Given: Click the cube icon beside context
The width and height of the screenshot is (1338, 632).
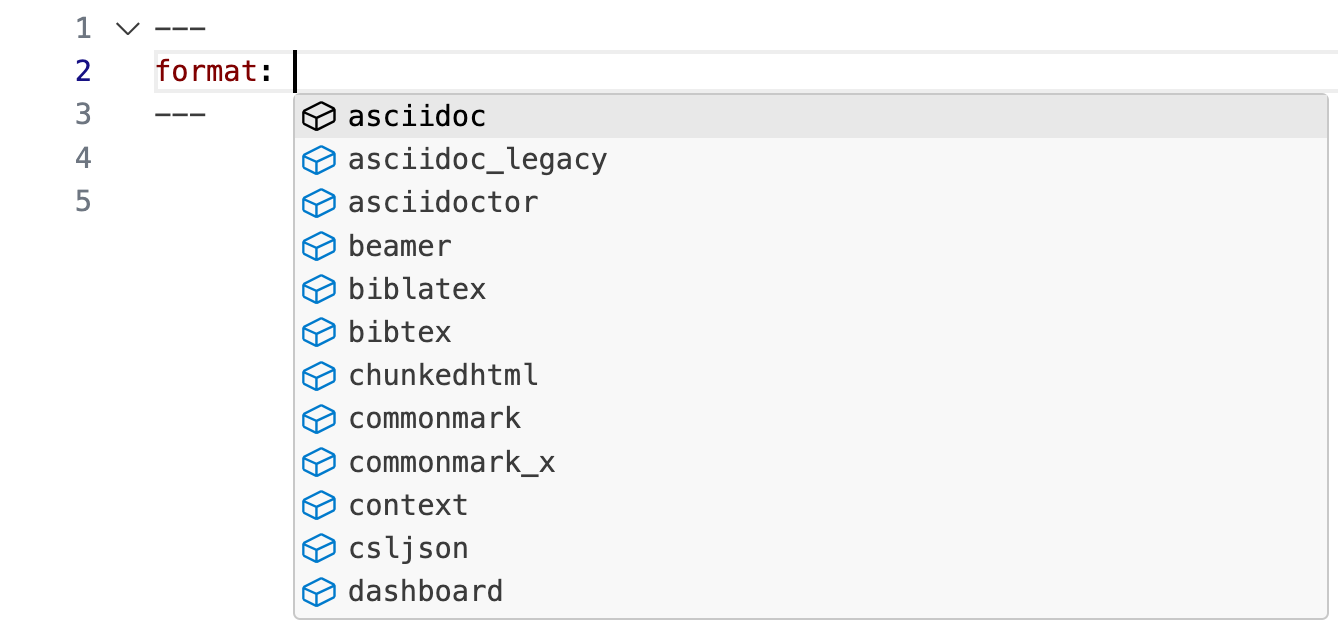Looking at the screenshot, I should [x=318, y=504].
